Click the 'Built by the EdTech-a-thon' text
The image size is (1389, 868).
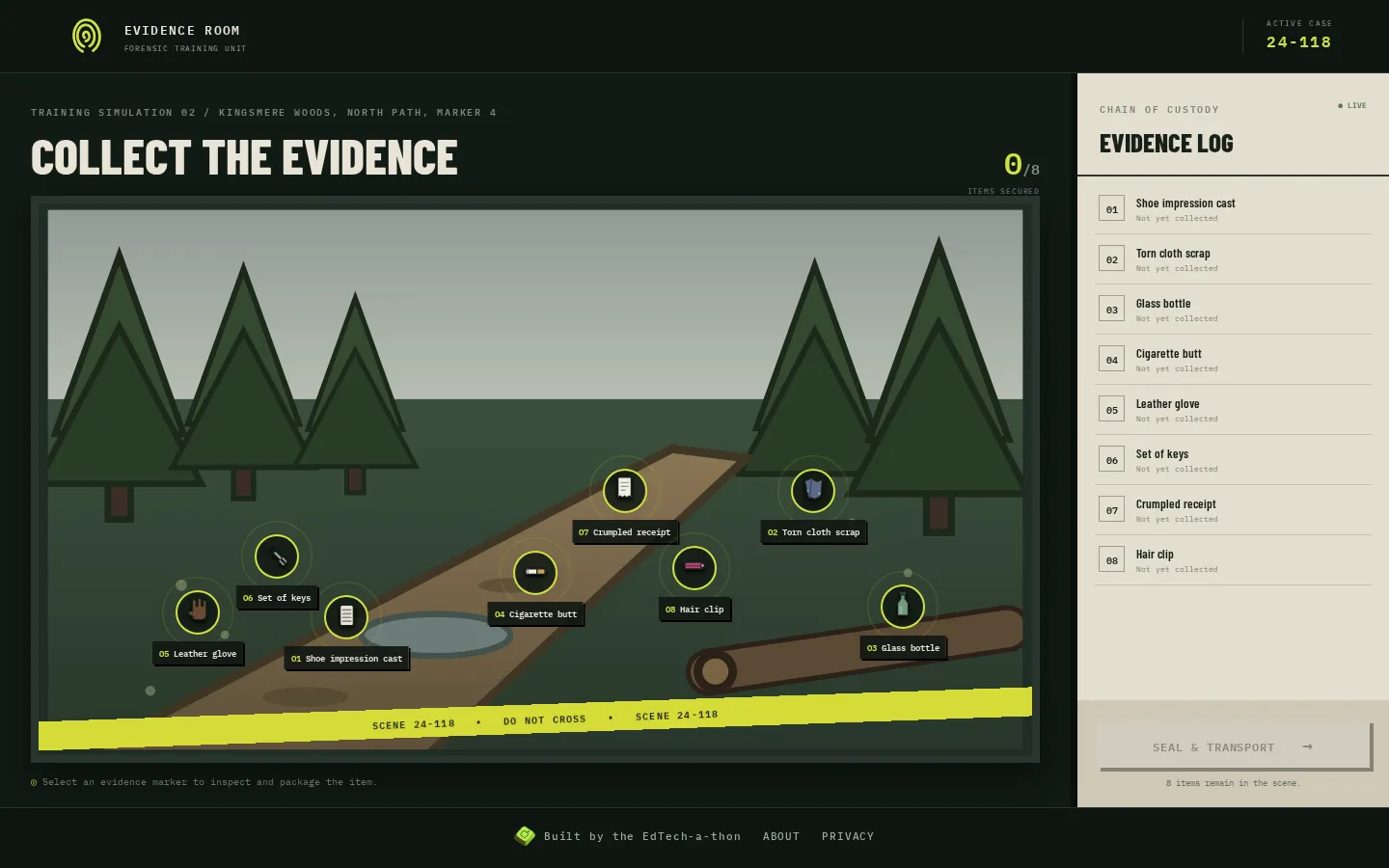pos(642,837)
